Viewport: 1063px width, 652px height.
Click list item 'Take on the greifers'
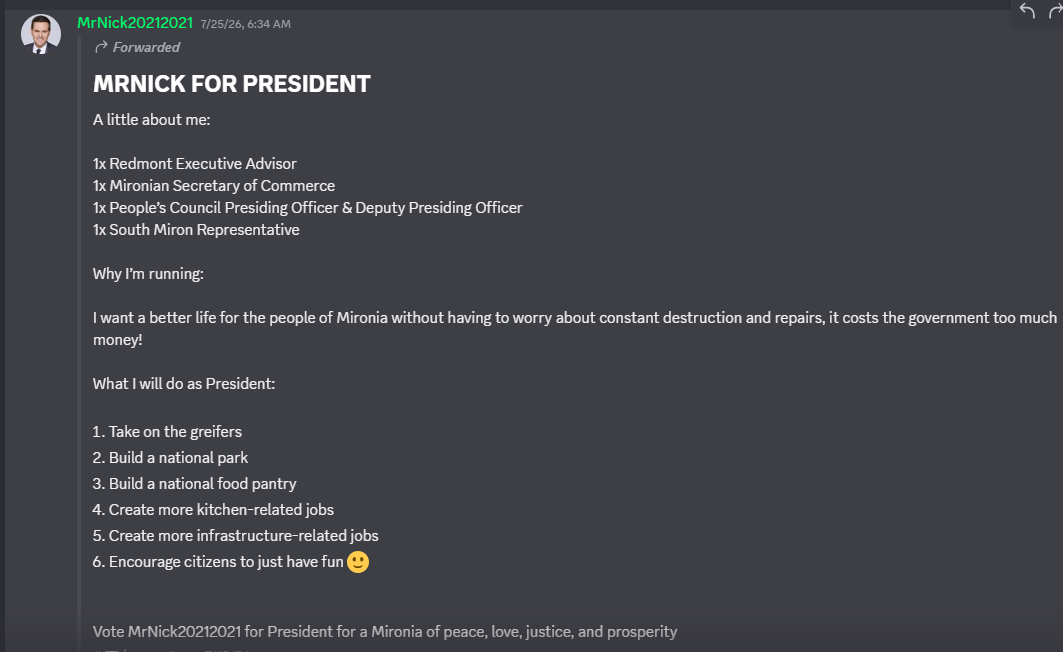point(167,432)
